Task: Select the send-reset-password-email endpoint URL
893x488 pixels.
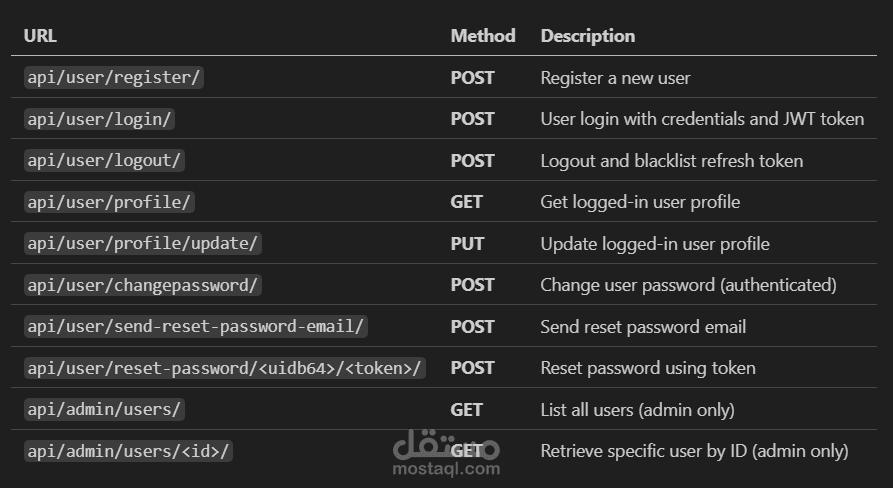Action: tap(196, 327)
